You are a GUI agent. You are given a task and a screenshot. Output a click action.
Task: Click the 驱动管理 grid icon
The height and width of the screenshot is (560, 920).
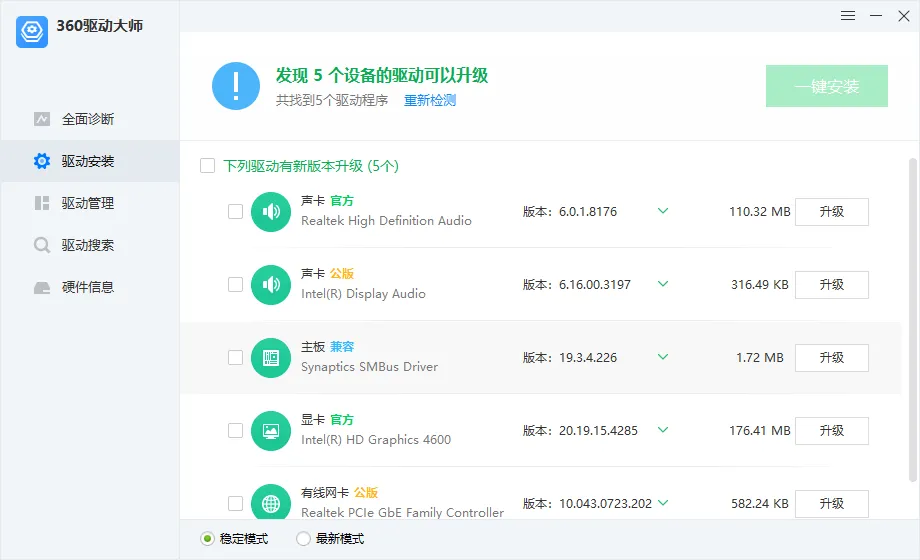tap(42, 203)
